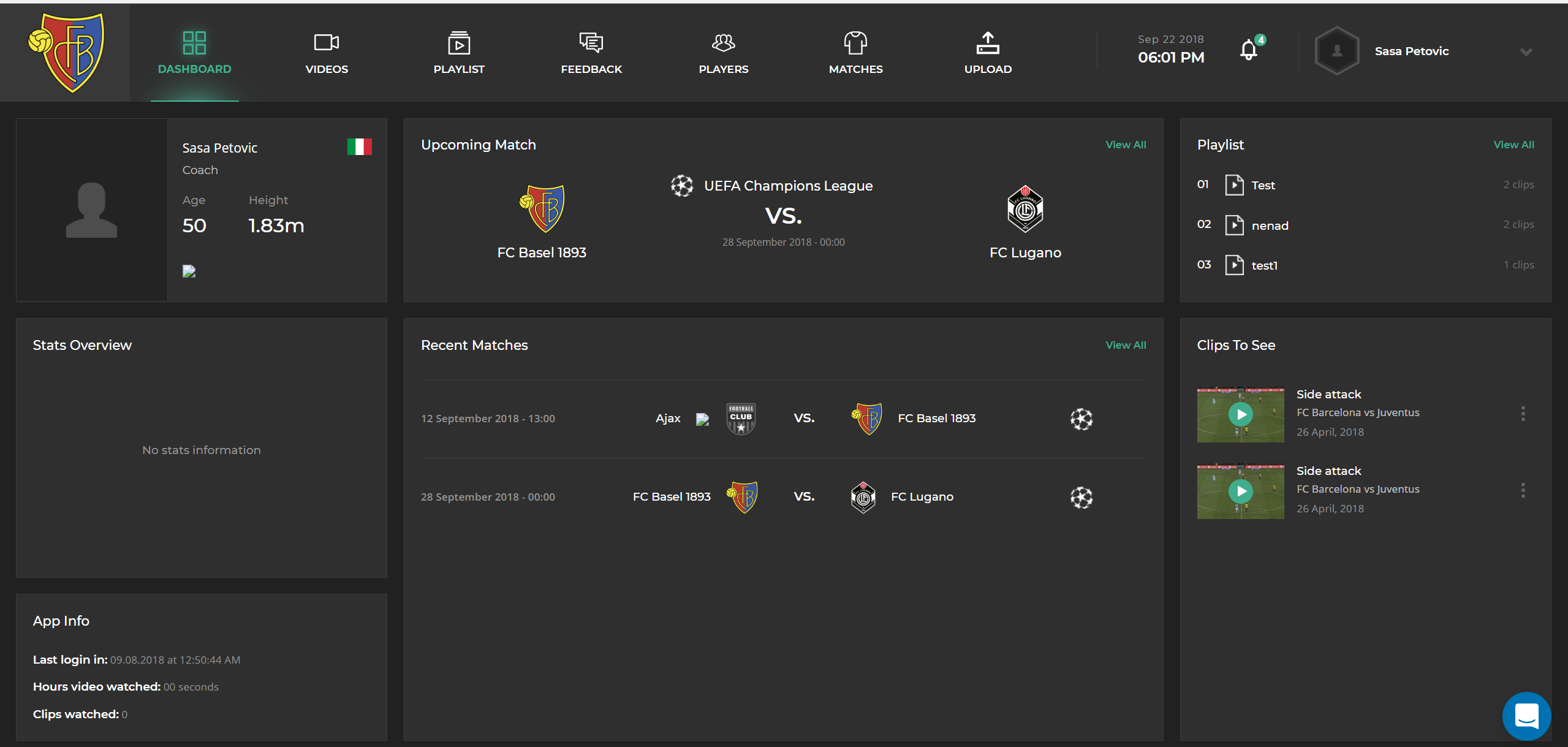Click View All in Playlist panel
Viewport: 1568px width, 747px height.
click(x=1513, y=145)
